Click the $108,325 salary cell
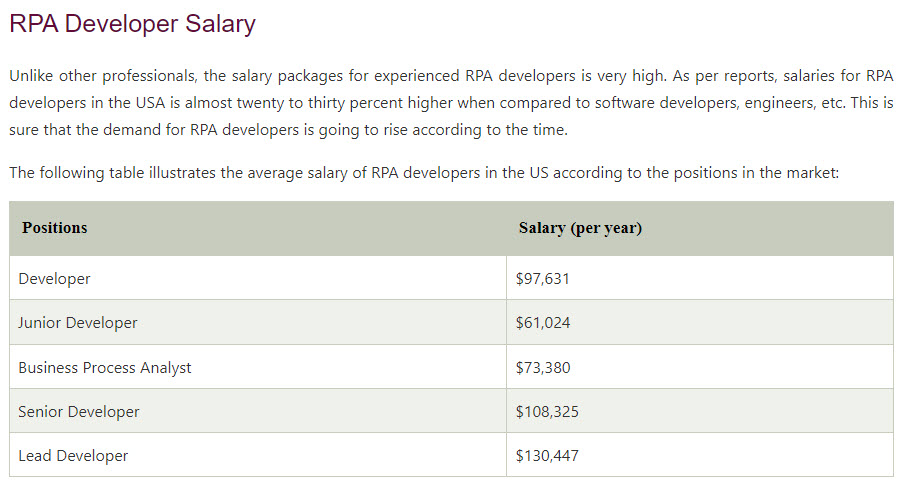Screen dimensions: 897x485 tap(546, 411)
